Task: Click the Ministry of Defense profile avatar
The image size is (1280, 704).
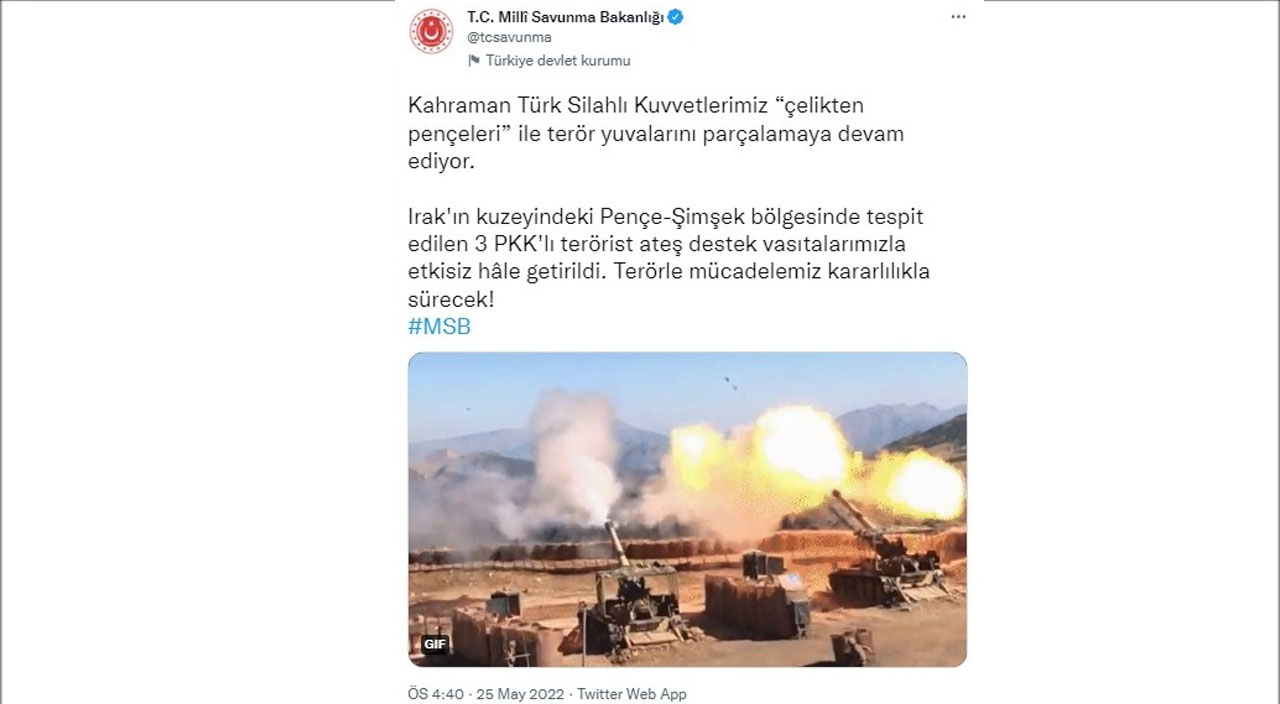Action: pos(431,32)
